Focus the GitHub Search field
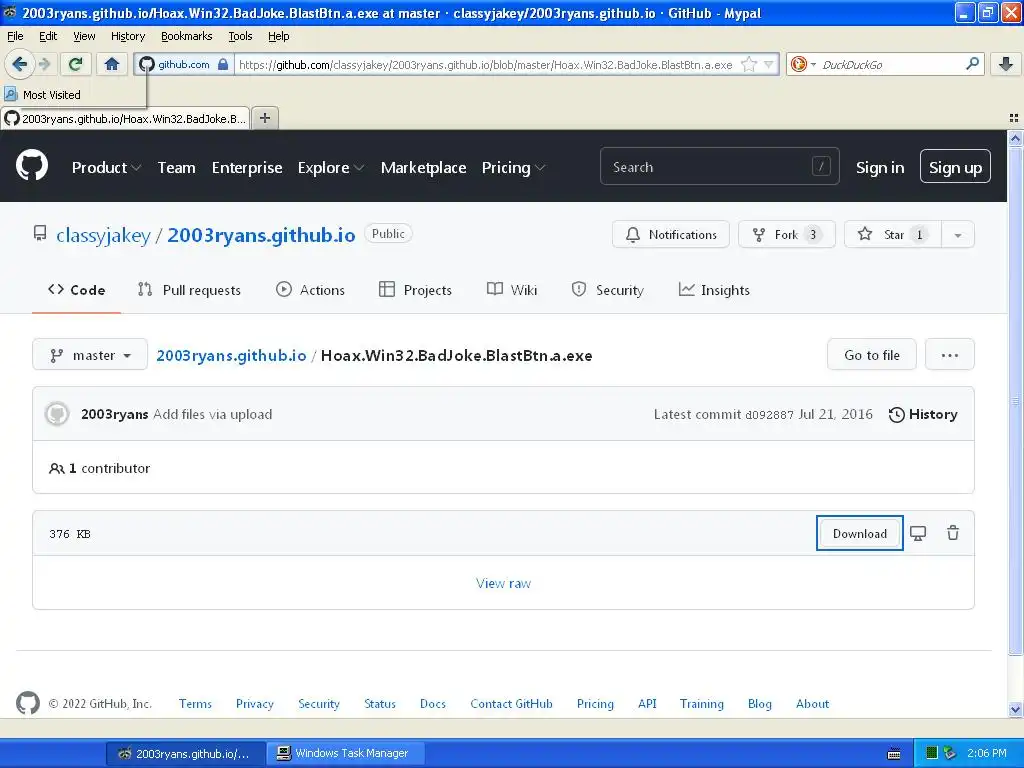Image resolution: width=1024 pixels, height=768 pixels. point(719,167)
